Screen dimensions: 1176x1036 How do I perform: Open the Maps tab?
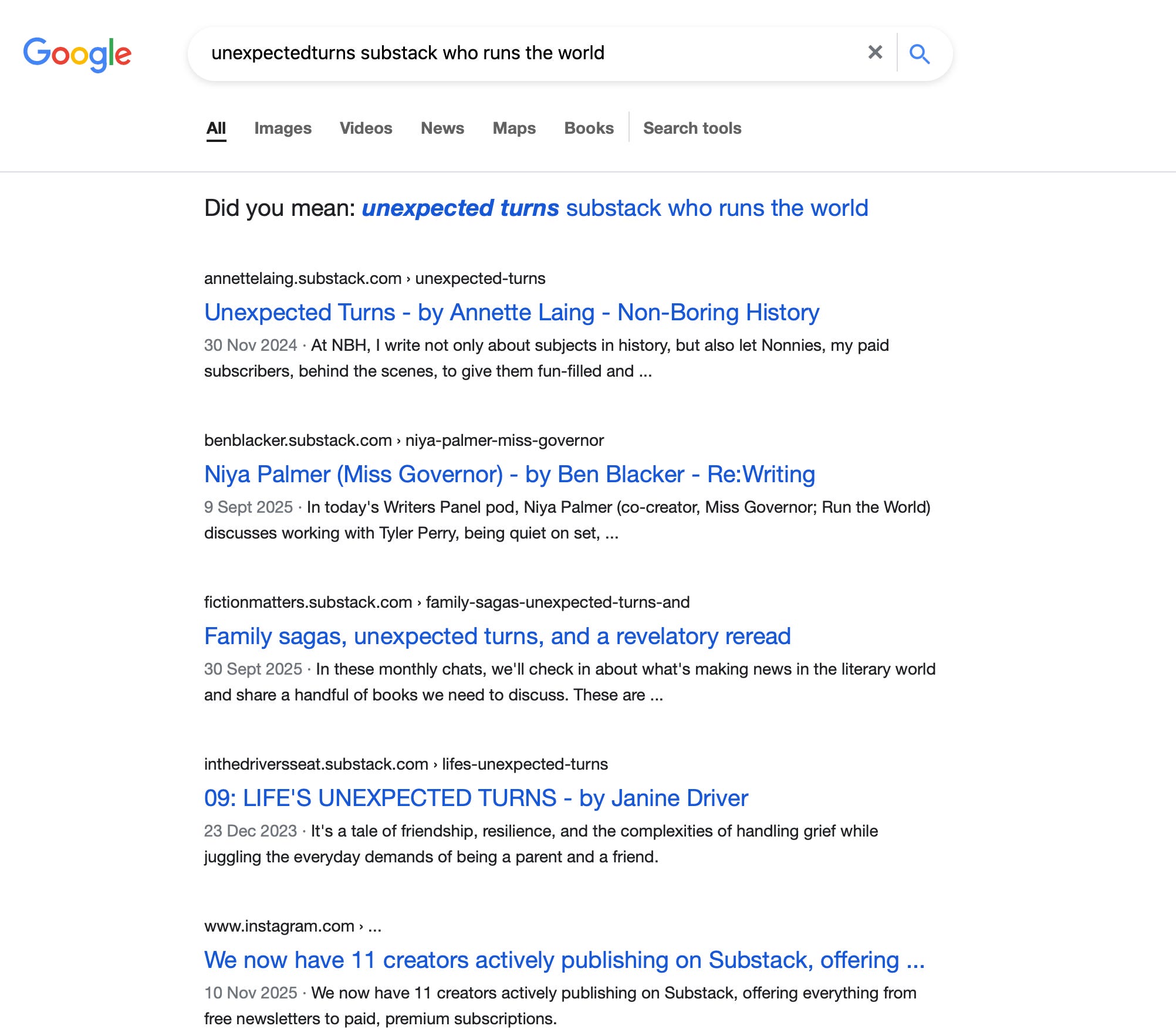[x=514, y=128]
